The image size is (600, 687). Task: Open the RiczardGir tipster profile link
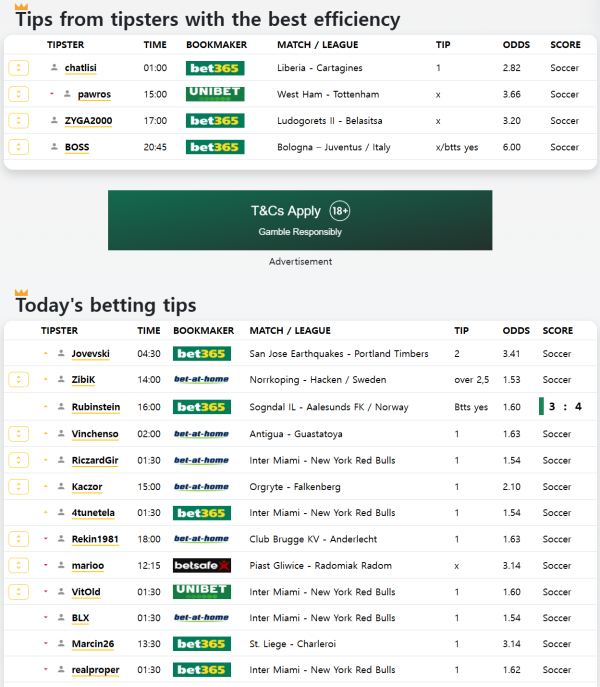[x=94, y=460]
